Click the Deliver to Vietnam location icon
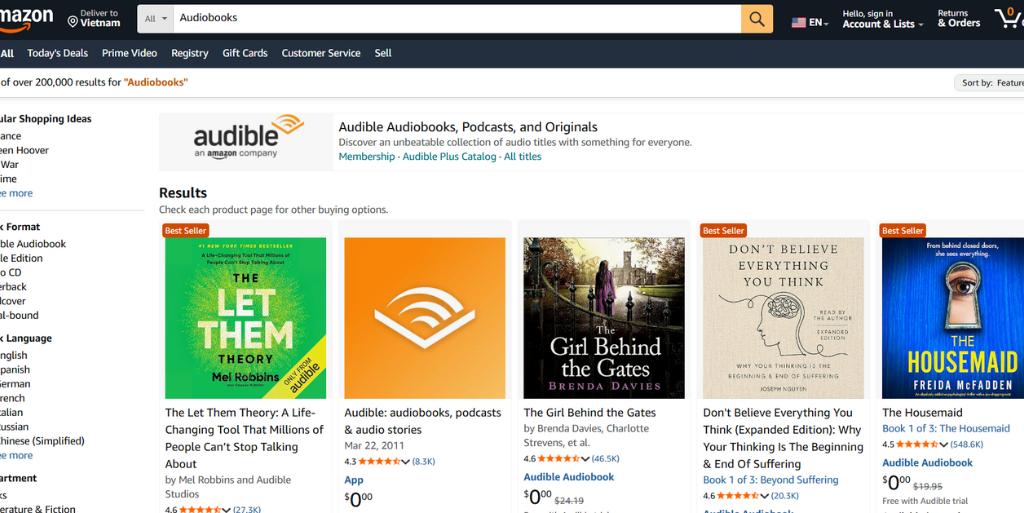 73,21
